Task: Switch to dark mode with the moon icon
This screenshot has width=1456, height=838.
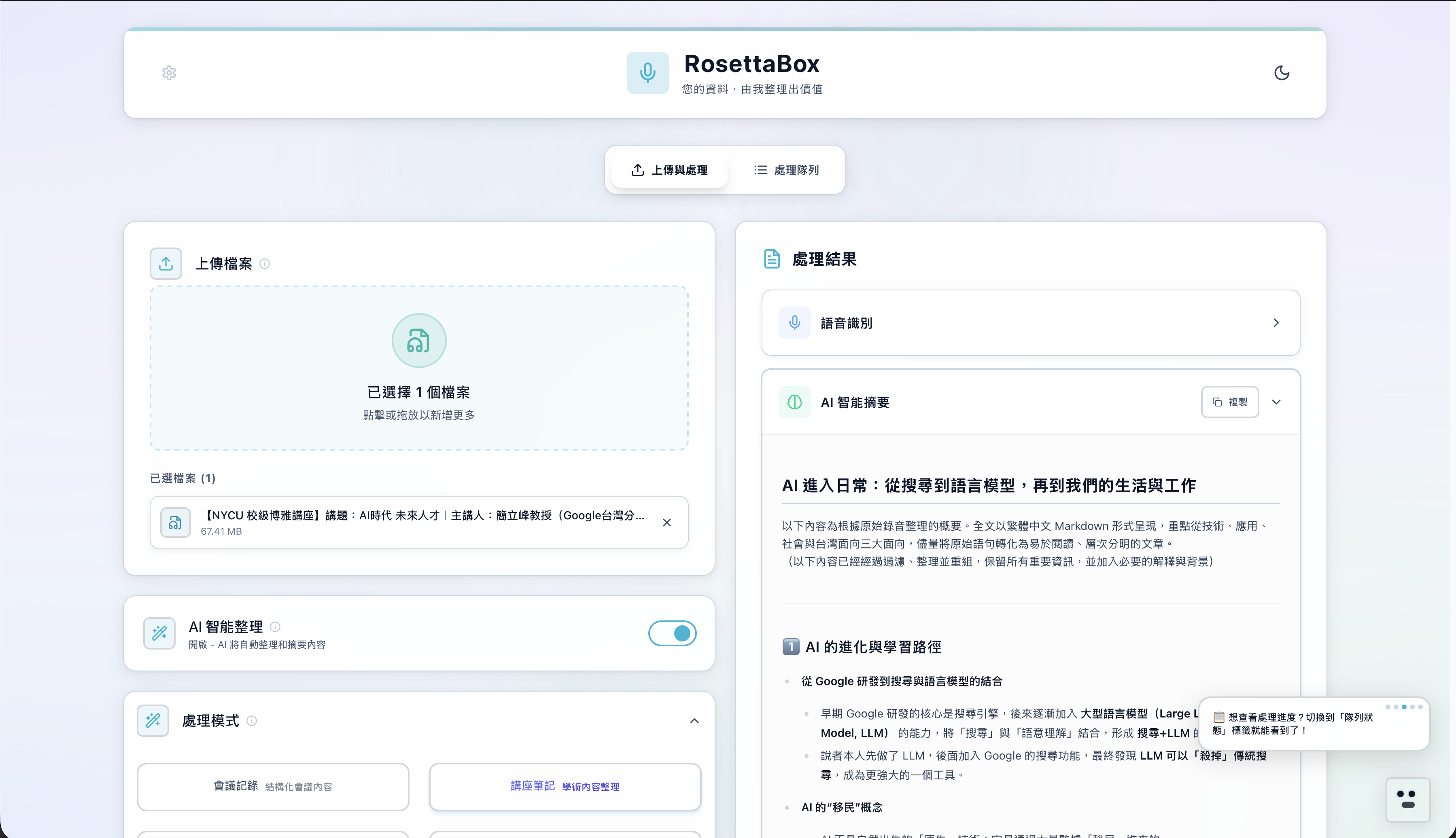Action: (x=1282, y=72)
